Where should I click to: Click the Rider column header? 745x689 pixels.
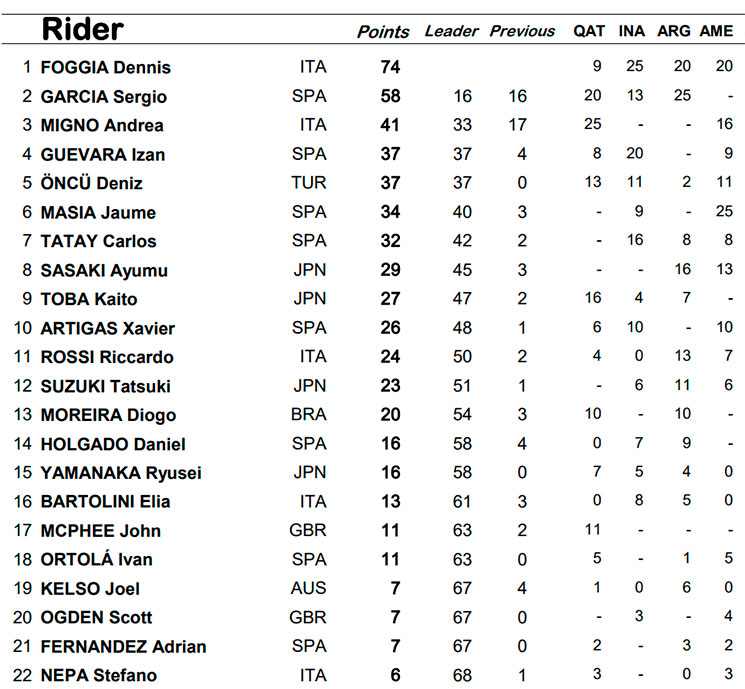pos(83,29)
